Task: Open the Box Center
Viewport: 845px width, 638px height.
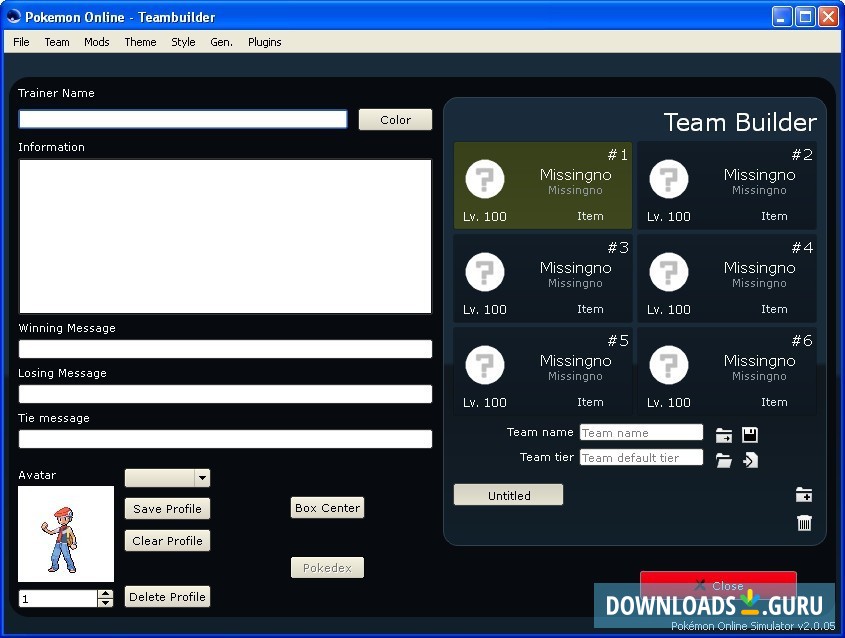Action: point(327,508)
